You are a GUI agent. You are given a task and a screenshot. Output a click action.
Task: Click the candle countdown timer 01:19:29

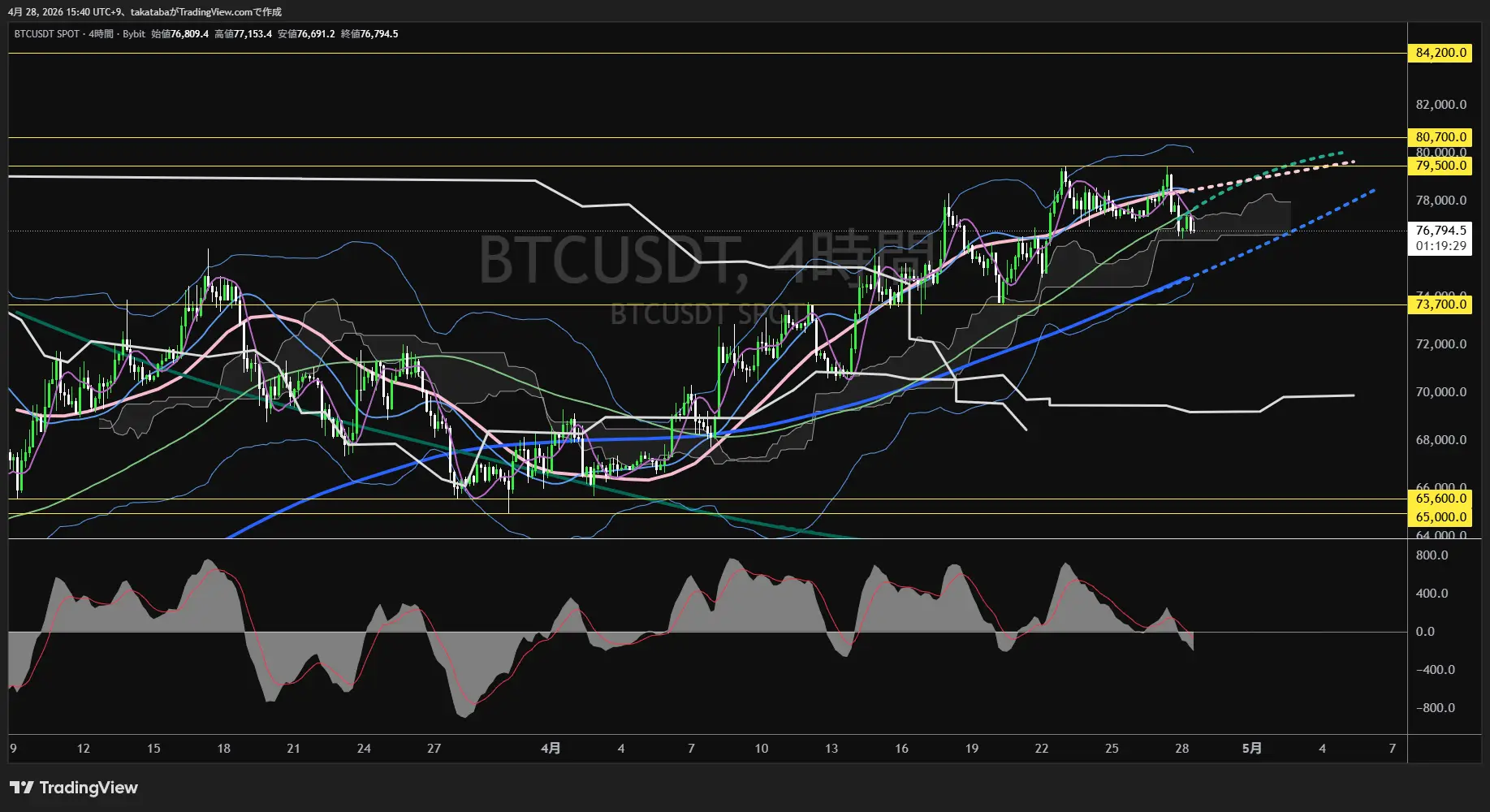pos(1440,246)
